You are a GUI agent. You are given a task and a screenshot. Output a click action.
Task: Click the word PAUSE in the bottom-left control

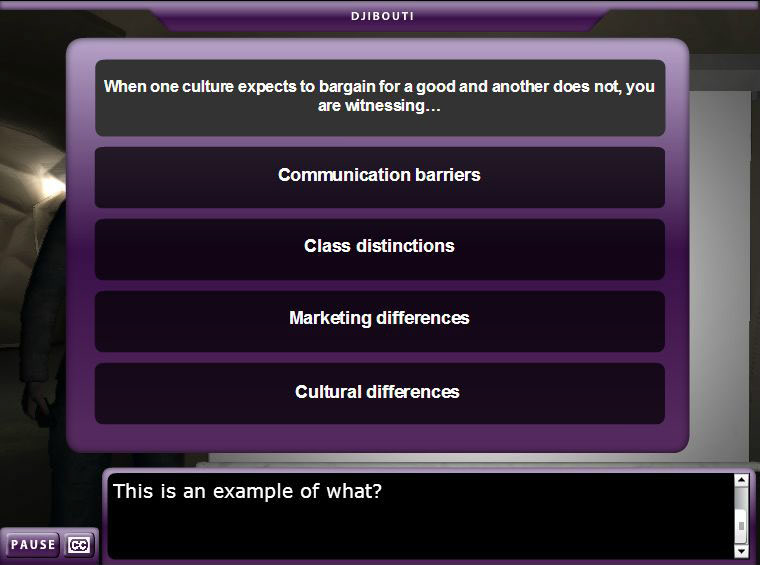point(33,545)
